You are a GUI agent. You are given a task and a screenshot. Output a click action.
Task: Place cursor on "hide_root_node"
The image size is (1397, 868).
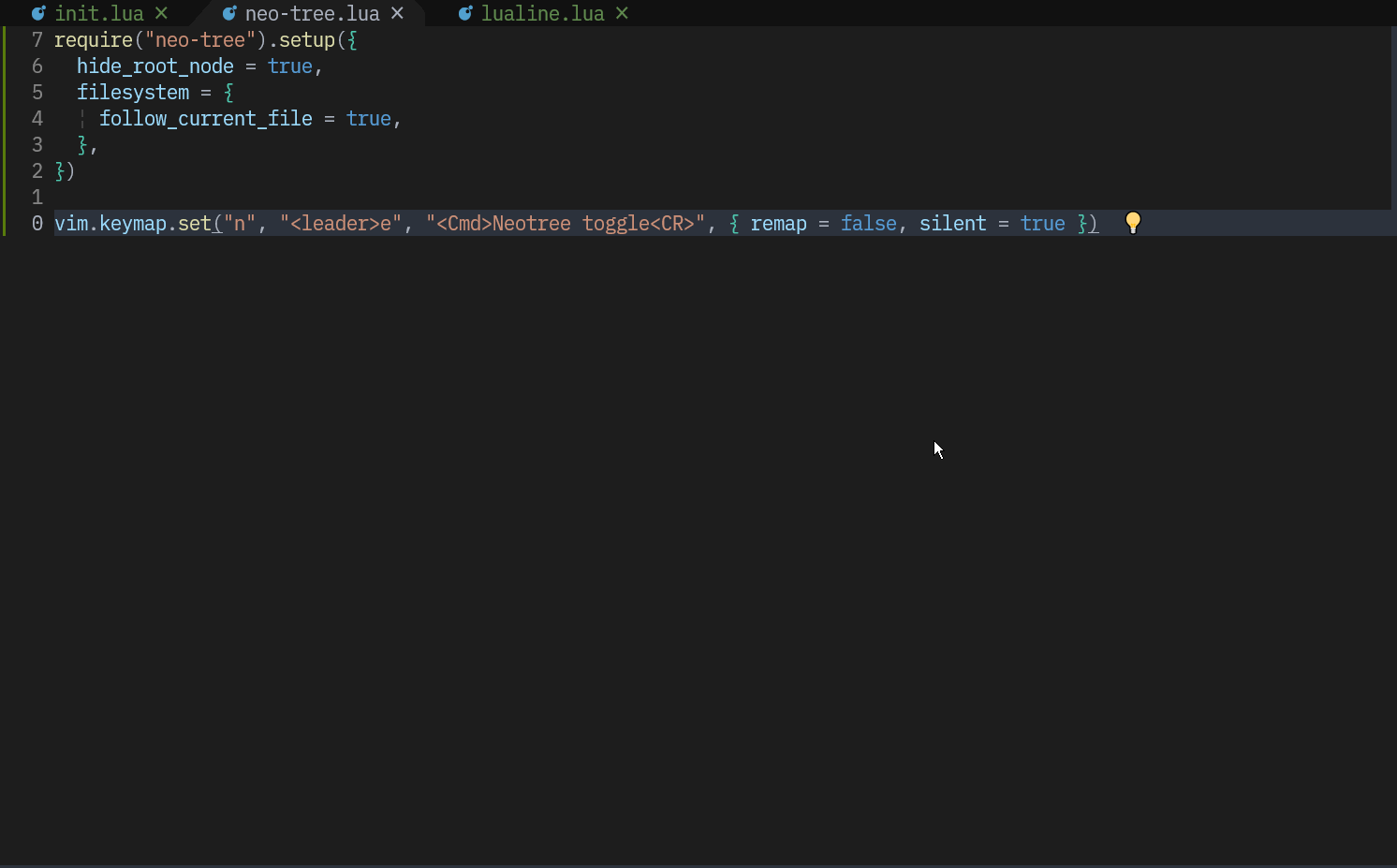point(155,66)
